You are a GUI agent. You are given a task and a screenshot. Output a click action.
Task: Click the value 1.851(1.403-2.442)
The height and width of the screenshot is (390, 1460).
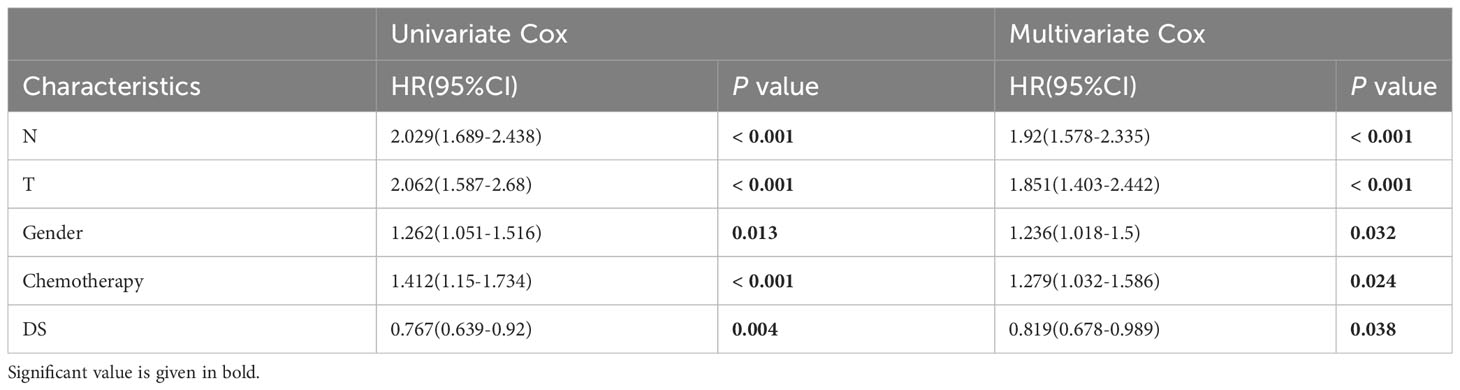tap(1085, 184)
